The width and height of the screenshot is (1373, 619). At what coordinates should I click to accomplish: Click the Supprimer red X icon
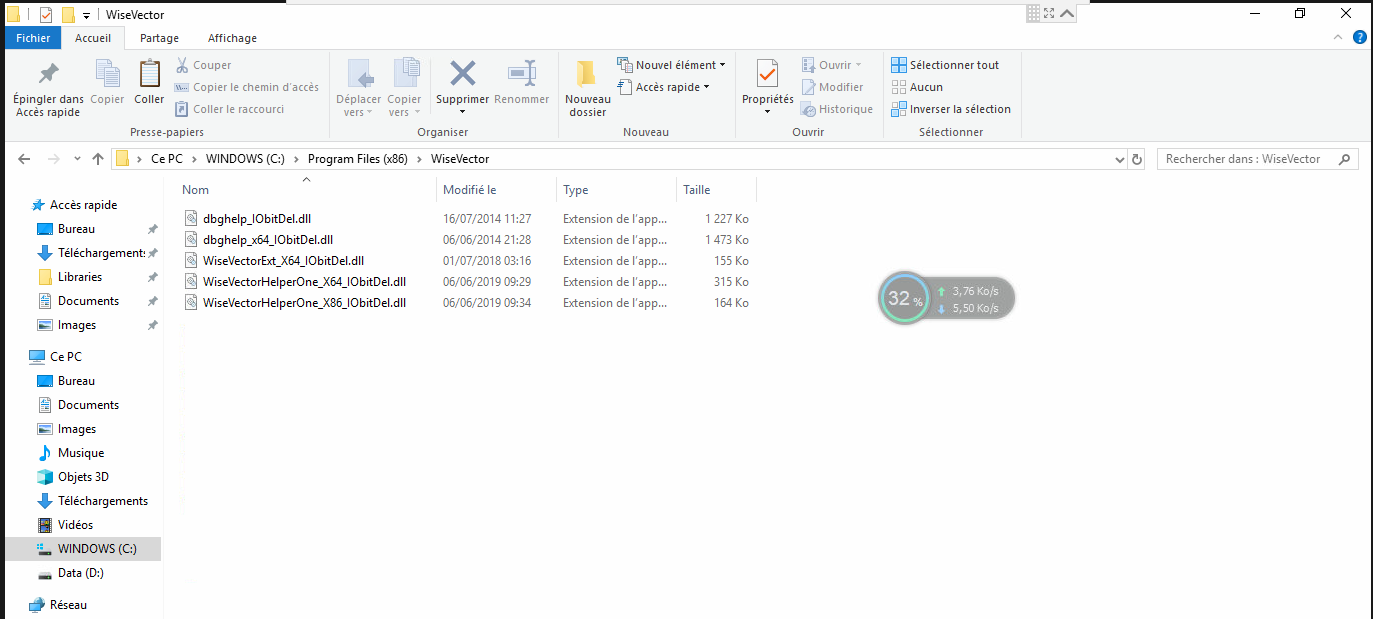(462, 74)
